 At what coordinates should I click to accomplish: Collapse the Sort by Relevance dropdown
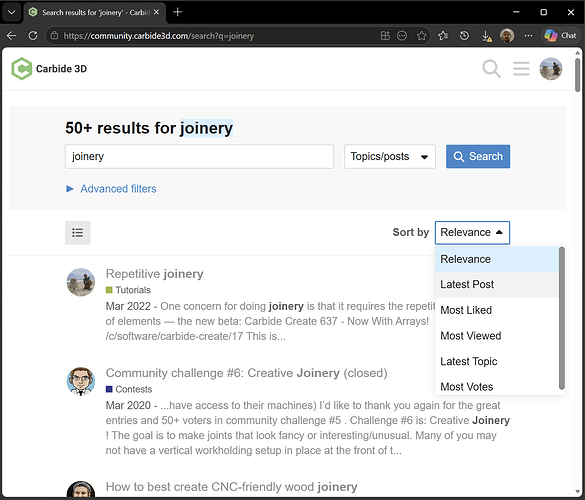pos(472,232)
